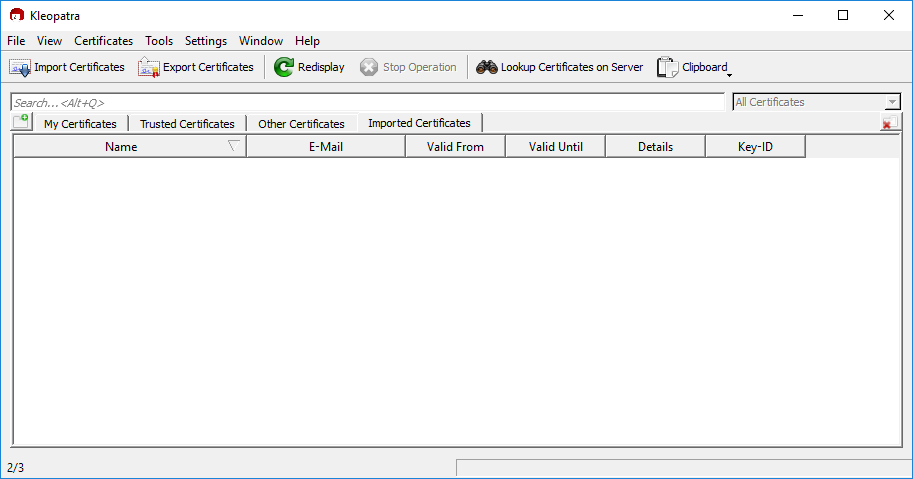913x479 pixels.
Task: Open the File menu
Action: (x=16, y=41)
